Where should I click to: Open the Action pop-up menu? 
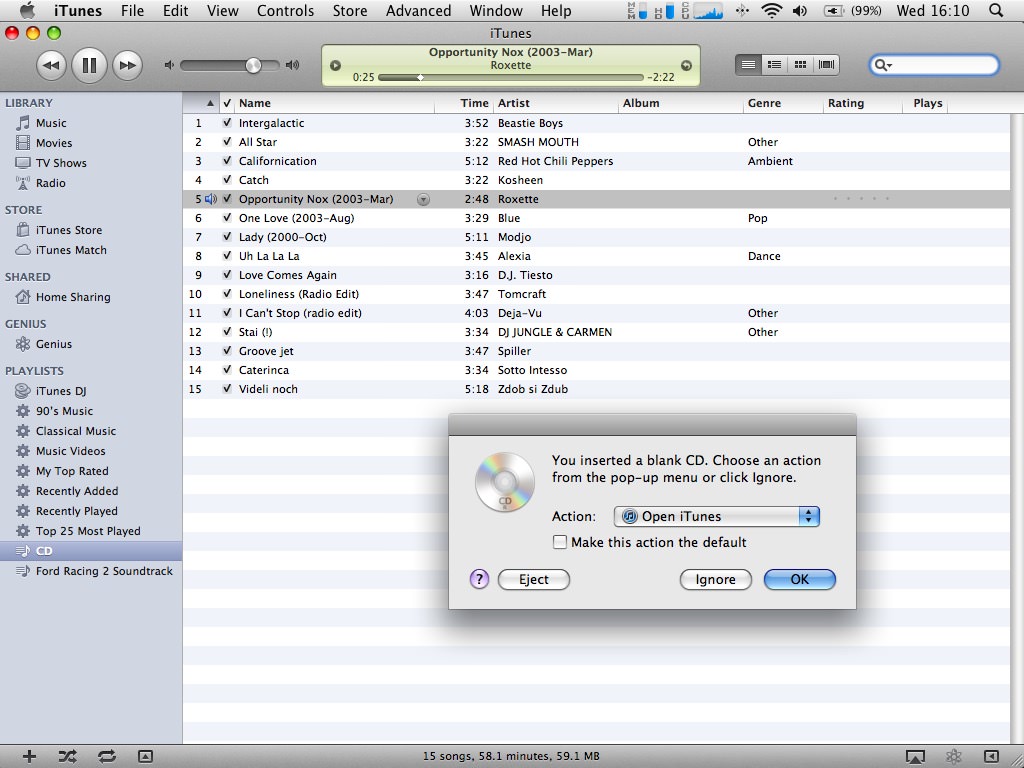[x=716, y=517]
